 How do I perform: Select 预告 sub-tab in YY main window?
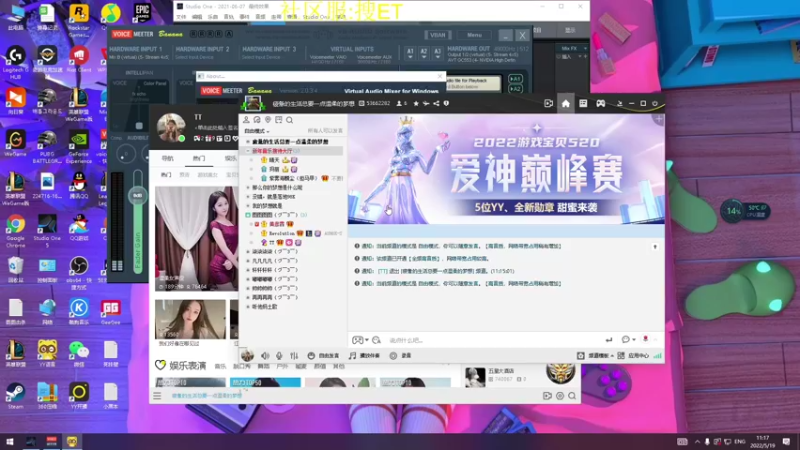point(184,175)
